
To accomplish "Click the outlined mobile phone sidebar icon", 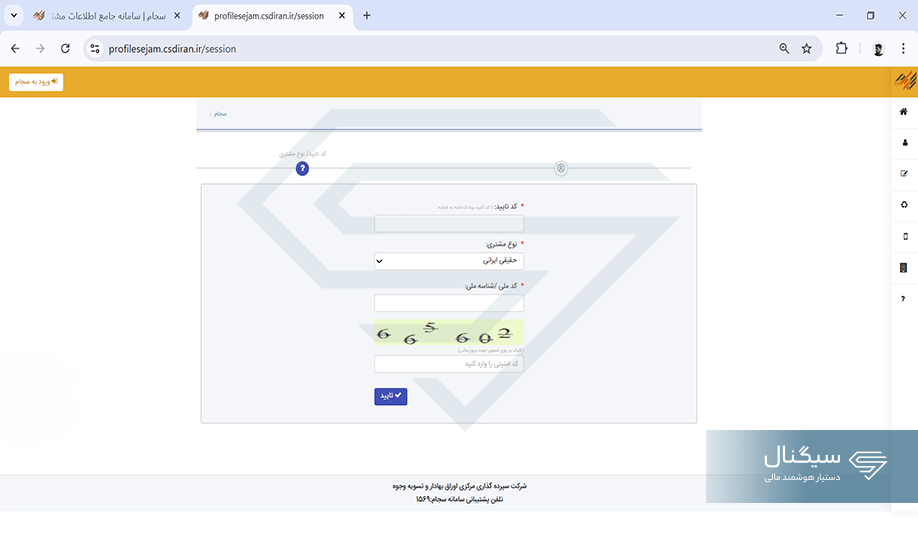I will [x=904, y=237].
